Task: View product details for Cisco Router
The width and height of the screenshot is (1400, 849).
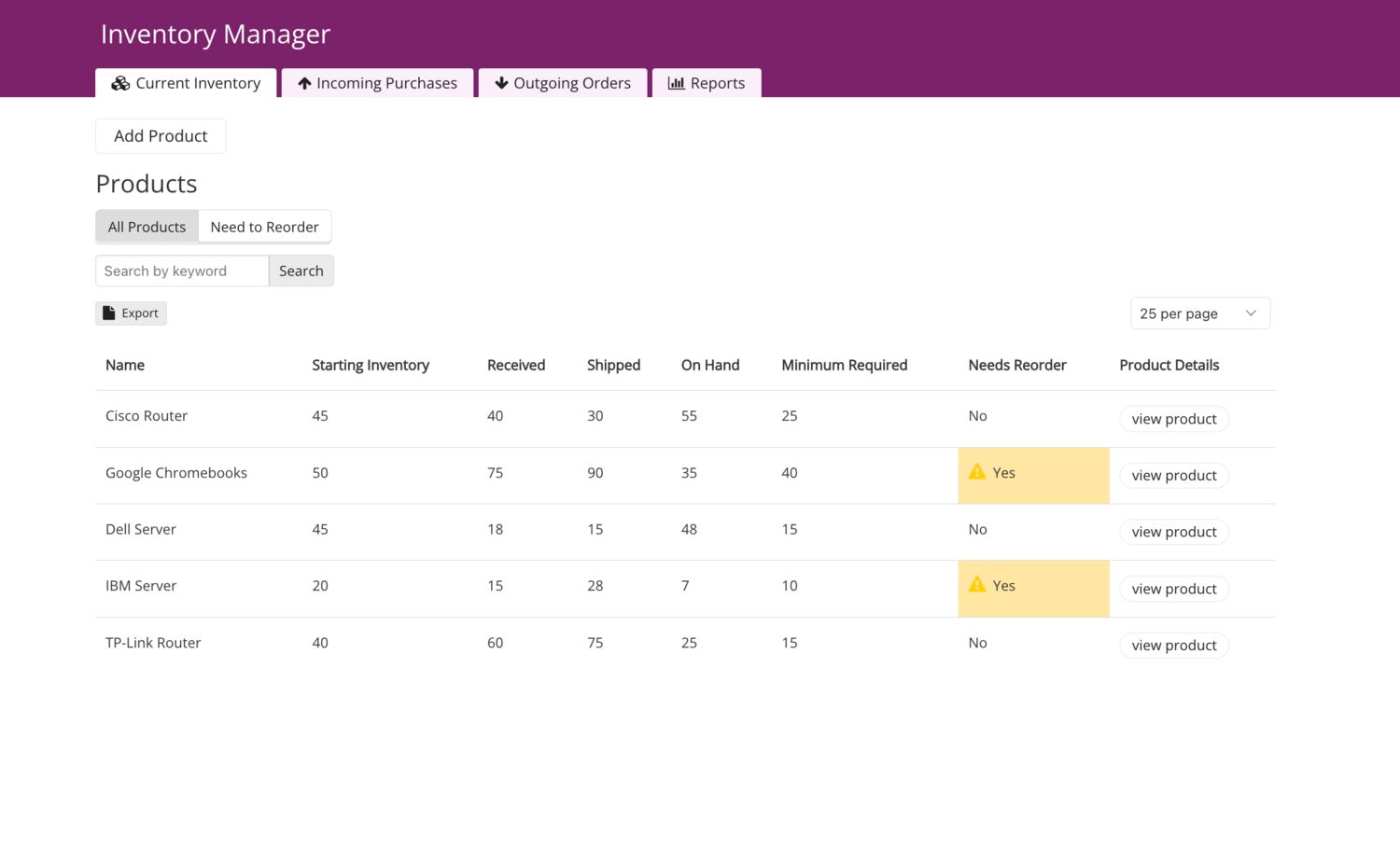Action: (x=1173, y=419)
